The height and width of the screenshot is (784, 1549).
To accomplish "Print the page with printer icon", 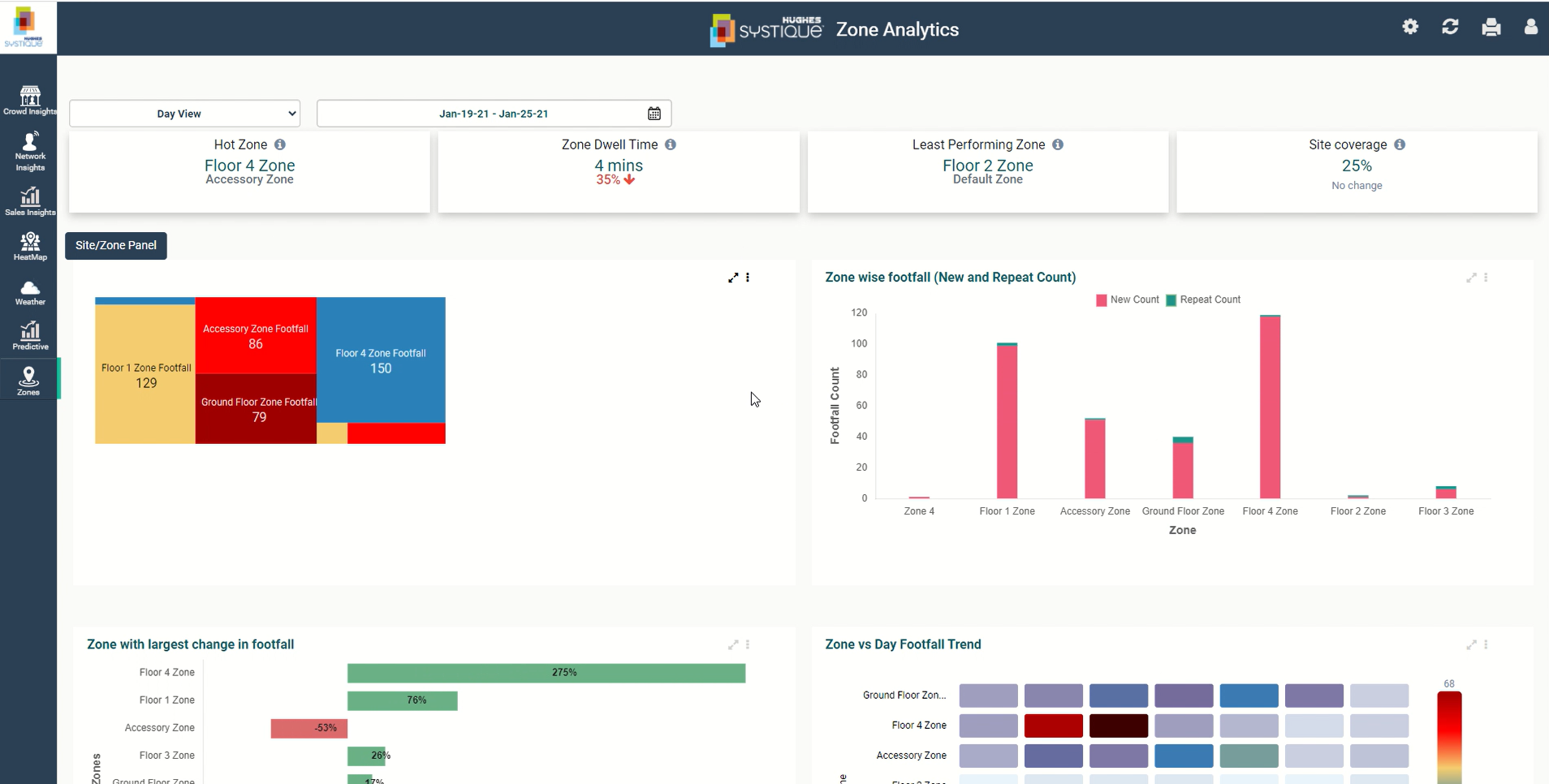I will click(1491, 28).
